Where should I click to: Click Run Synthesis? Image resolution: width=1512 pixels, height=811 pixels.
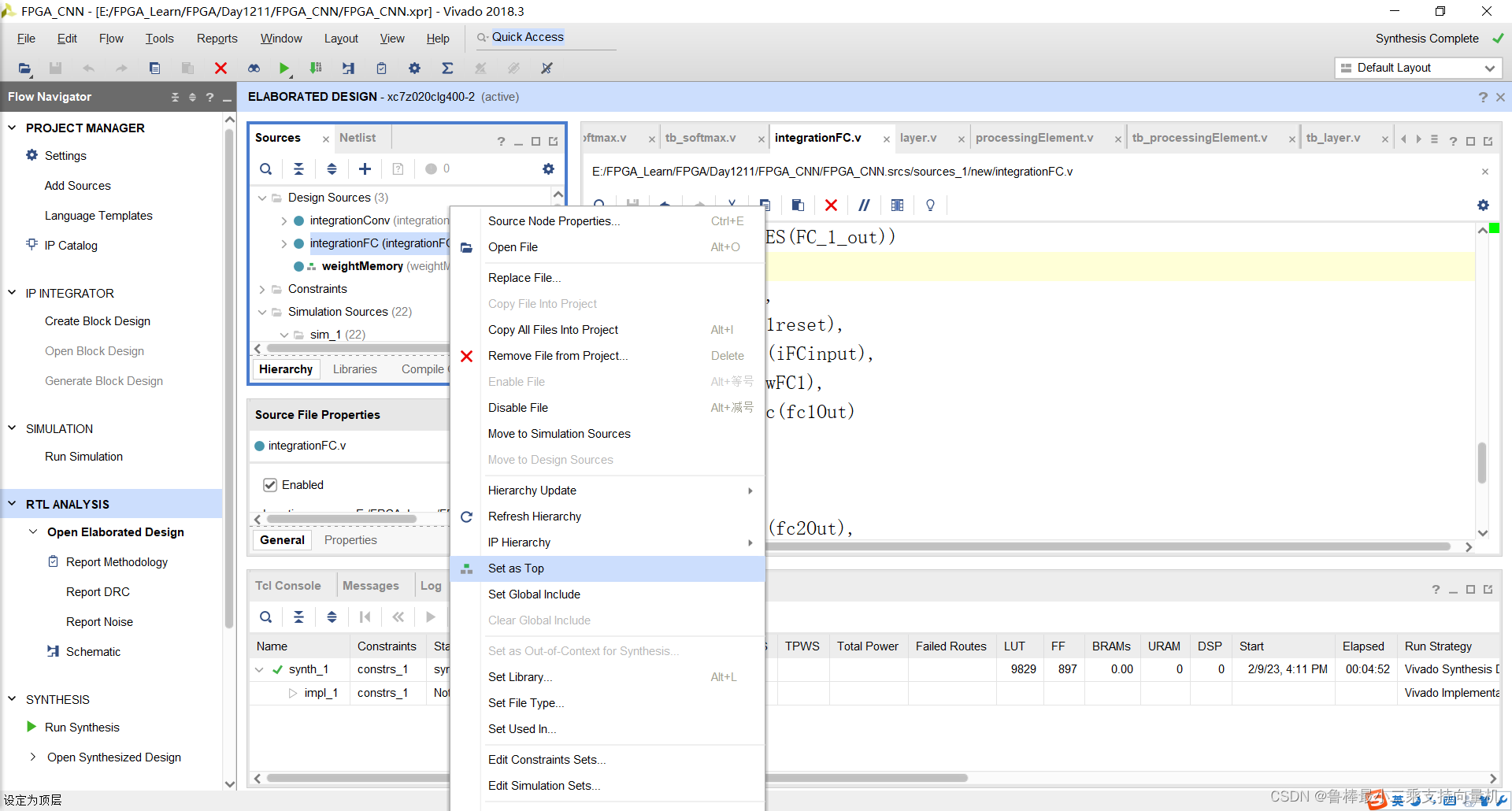coord(82,728)
